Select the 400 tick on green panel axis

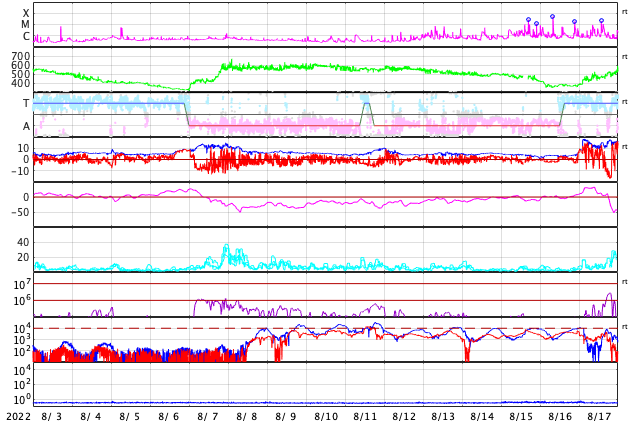pos(21,83)
